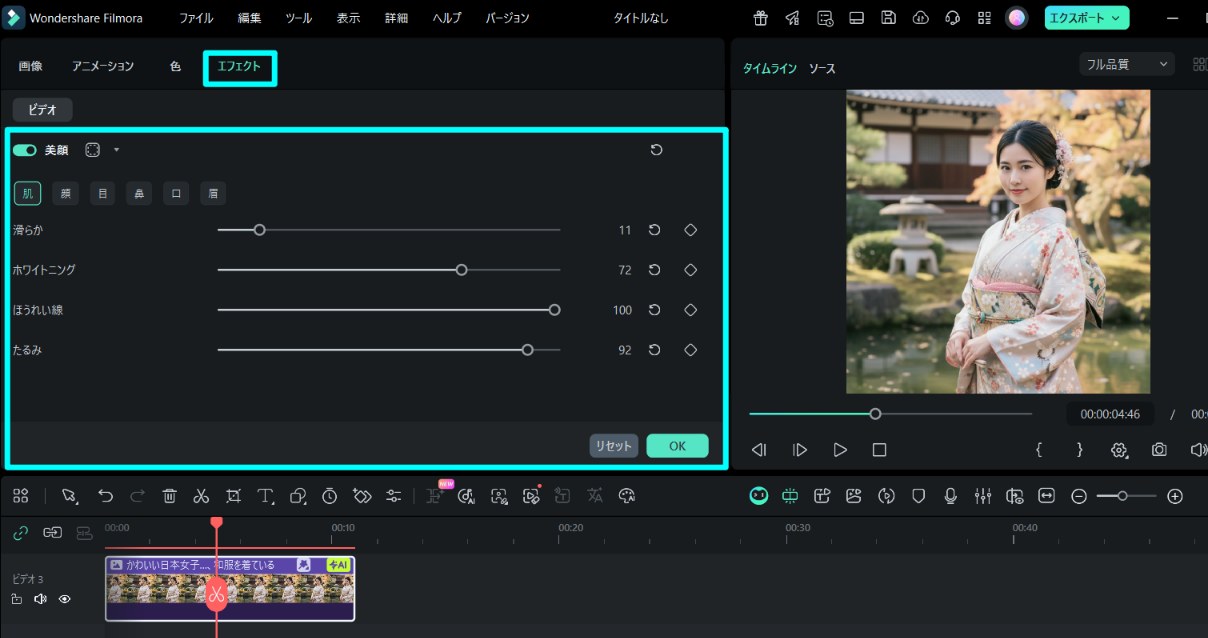Screen dimensions: 1208x638
Task: Mute the ビデオ3 track speaker icon
Action: (41, 598)
